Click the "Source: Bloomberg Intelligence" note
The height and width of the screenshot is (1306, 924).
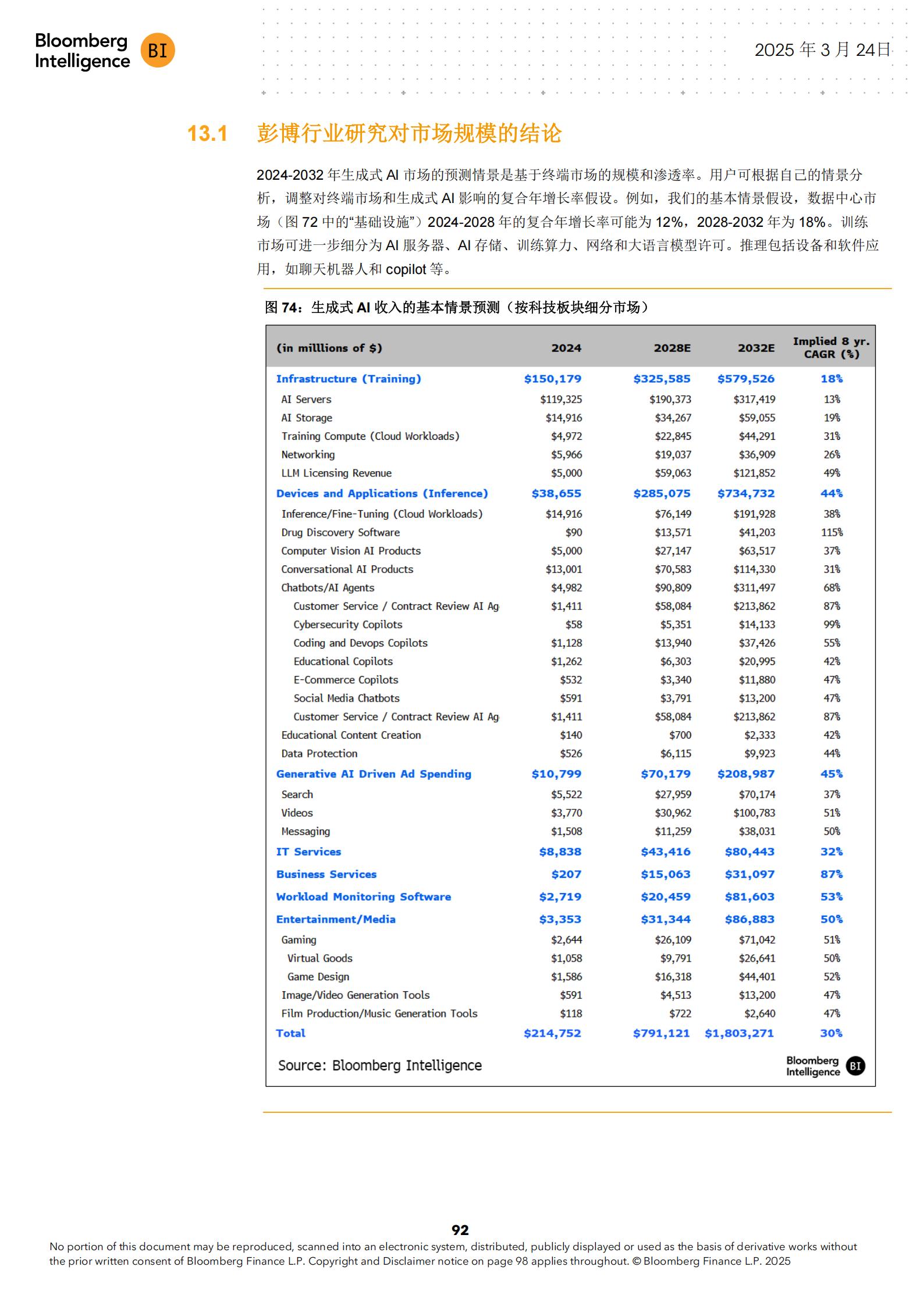pyautogui.click(x=380, y=1065)
